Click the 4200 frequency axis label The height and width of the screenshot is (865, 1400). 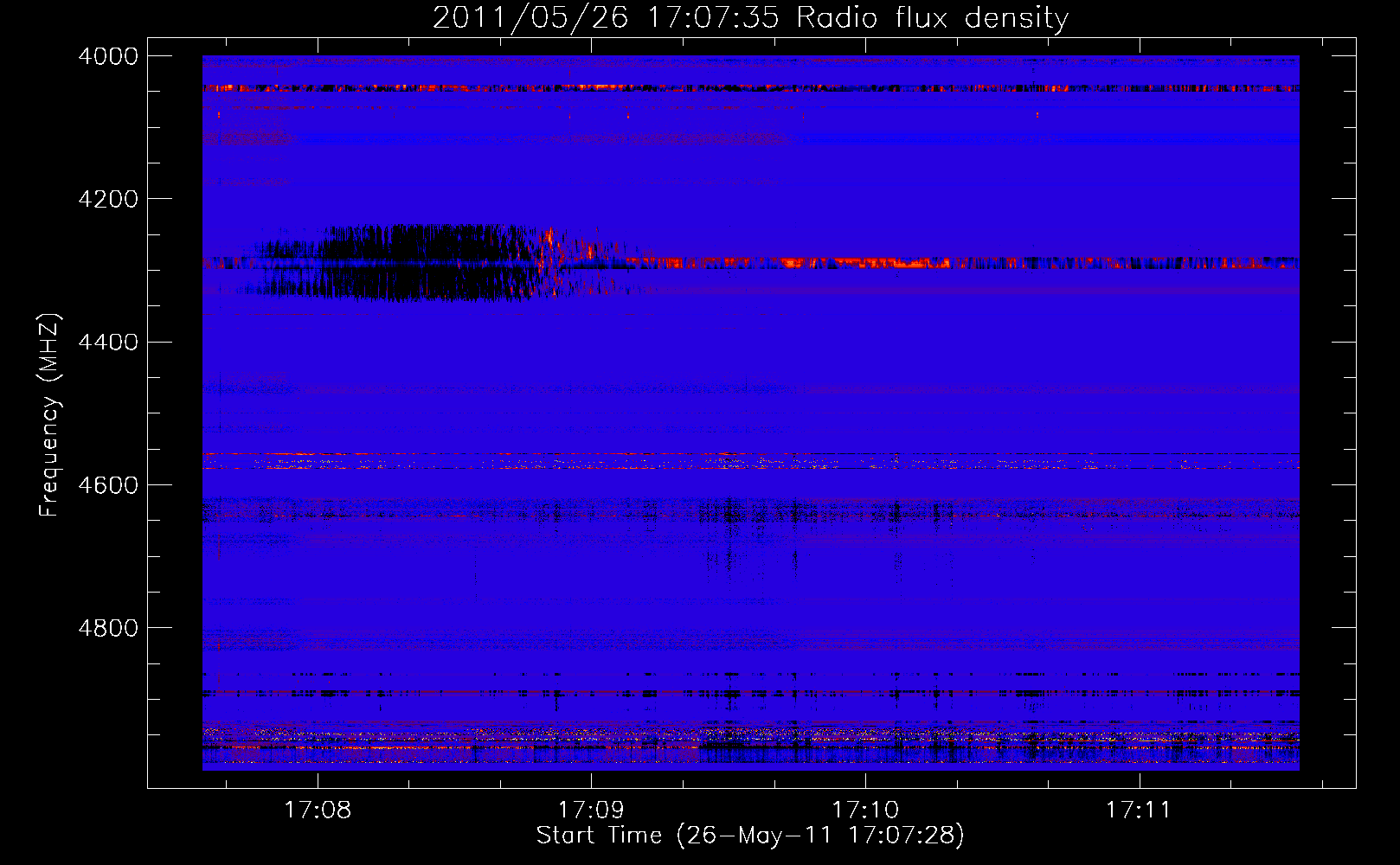click(108, 199)
